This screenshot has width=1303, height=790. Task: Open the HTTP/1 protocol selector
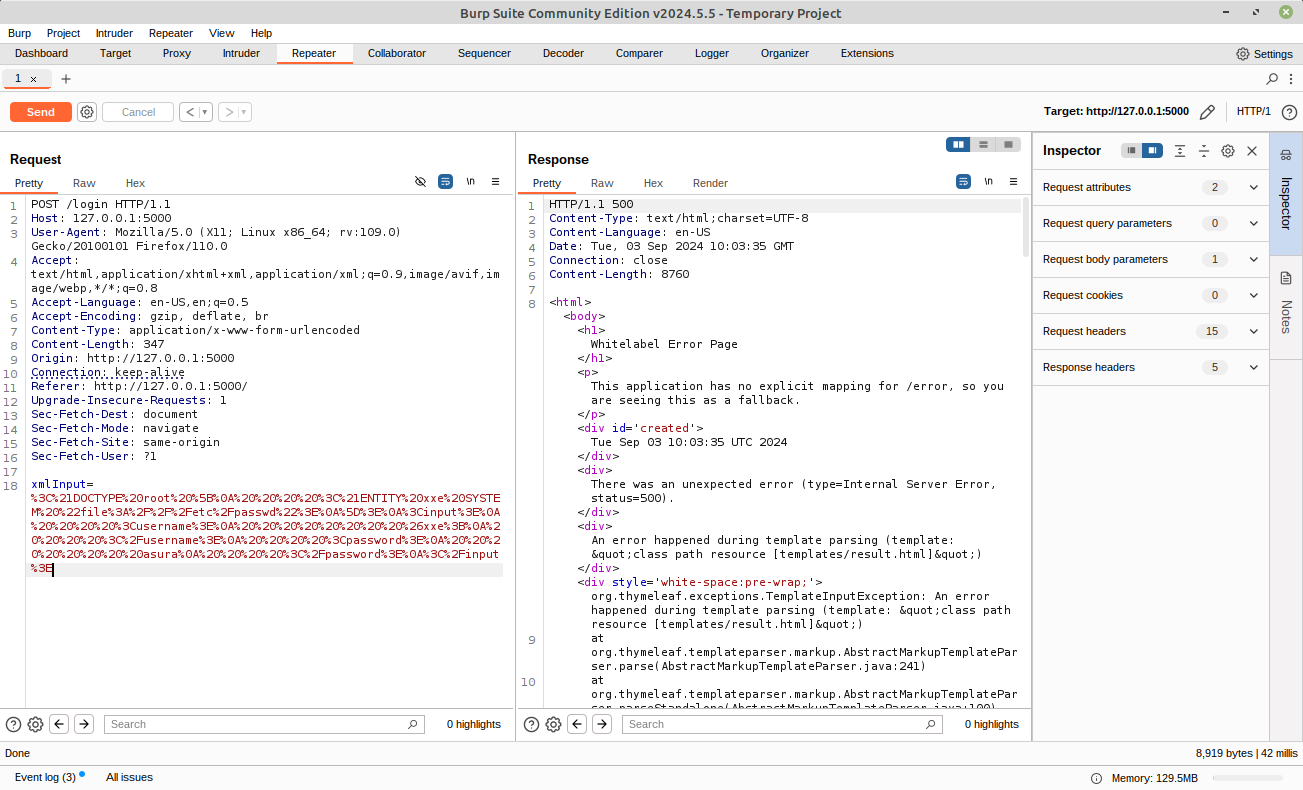(1254, 112)
